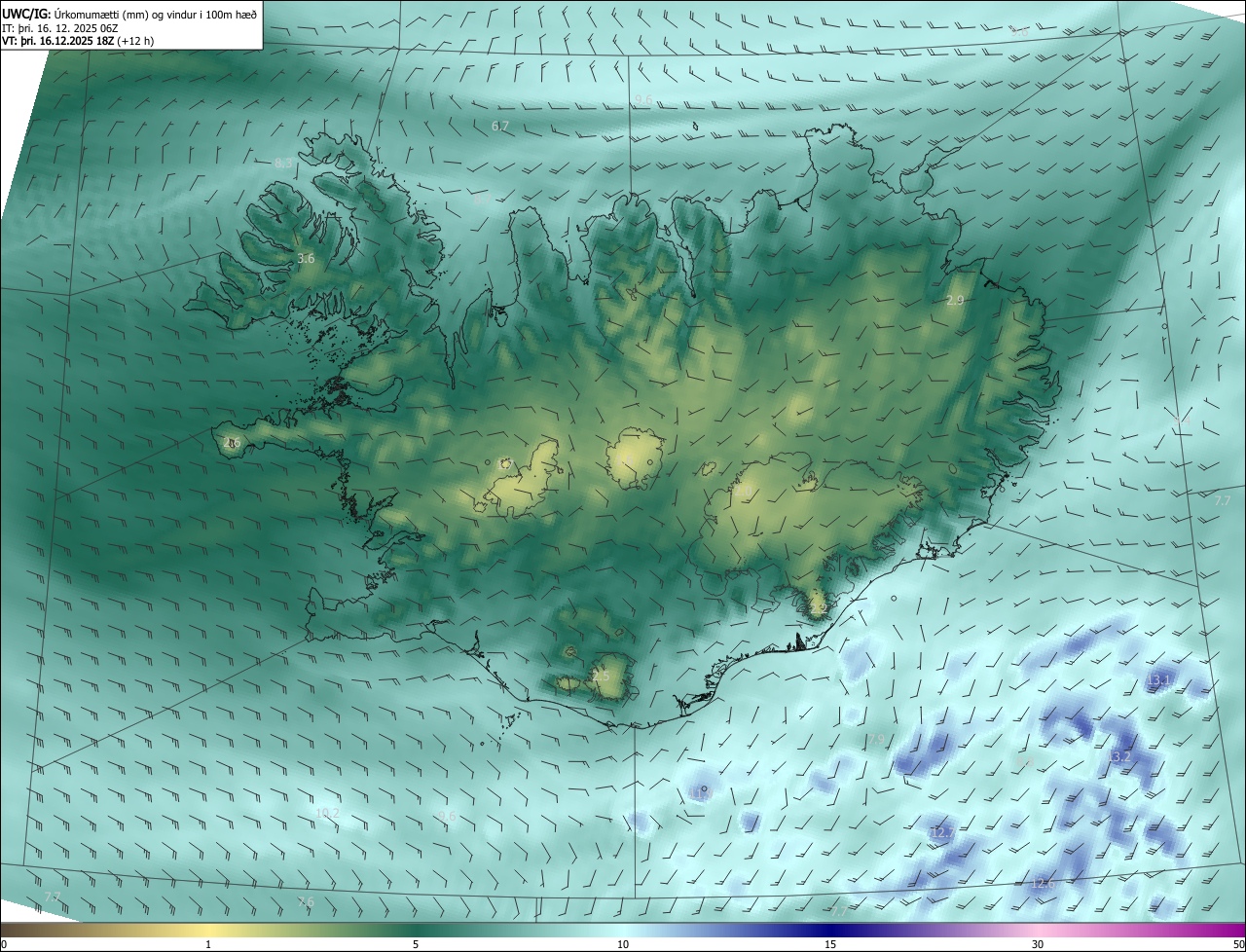Click the 1 tick label on the color scale
This screenshot has height=952, width=1246.
tap(208, 945)
